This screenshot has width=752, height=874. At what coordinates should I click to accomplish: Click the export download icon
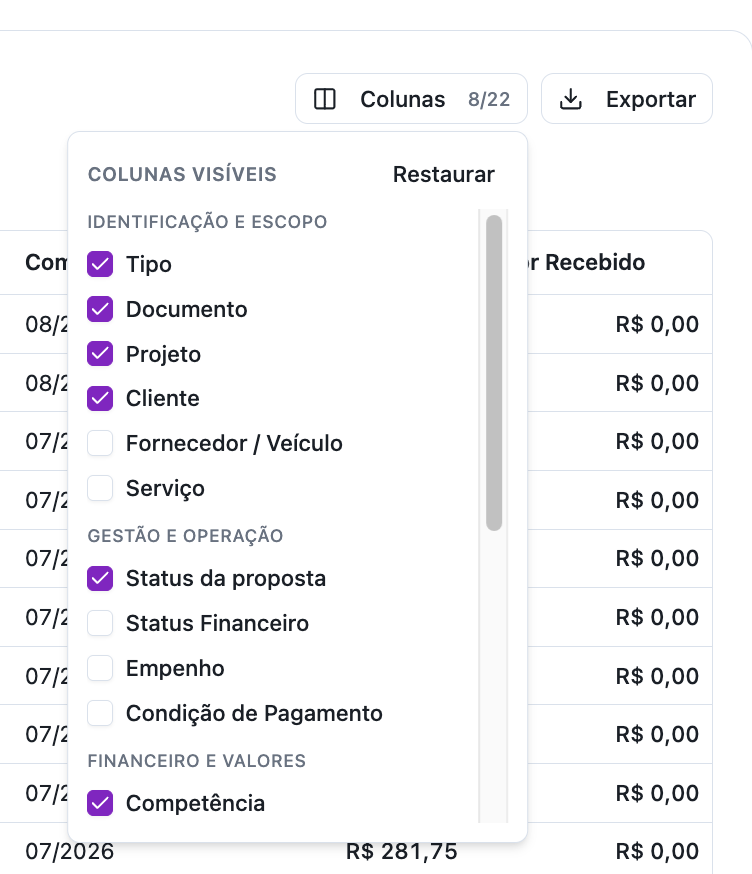[570, 99]
